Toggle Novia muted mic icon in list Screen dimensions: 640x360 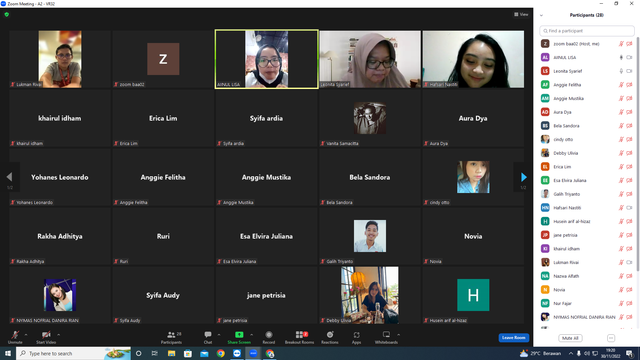[621, 290]
